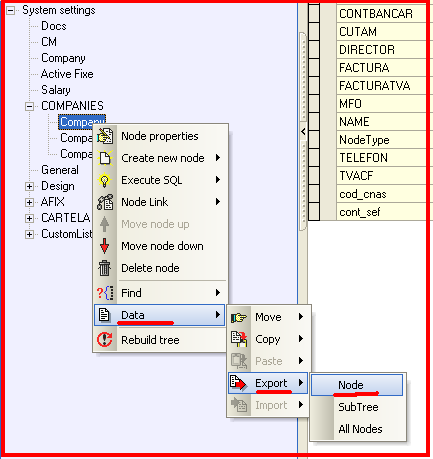Select Company item under System settings
Screen dimensions: 433x459
[63, 58]
